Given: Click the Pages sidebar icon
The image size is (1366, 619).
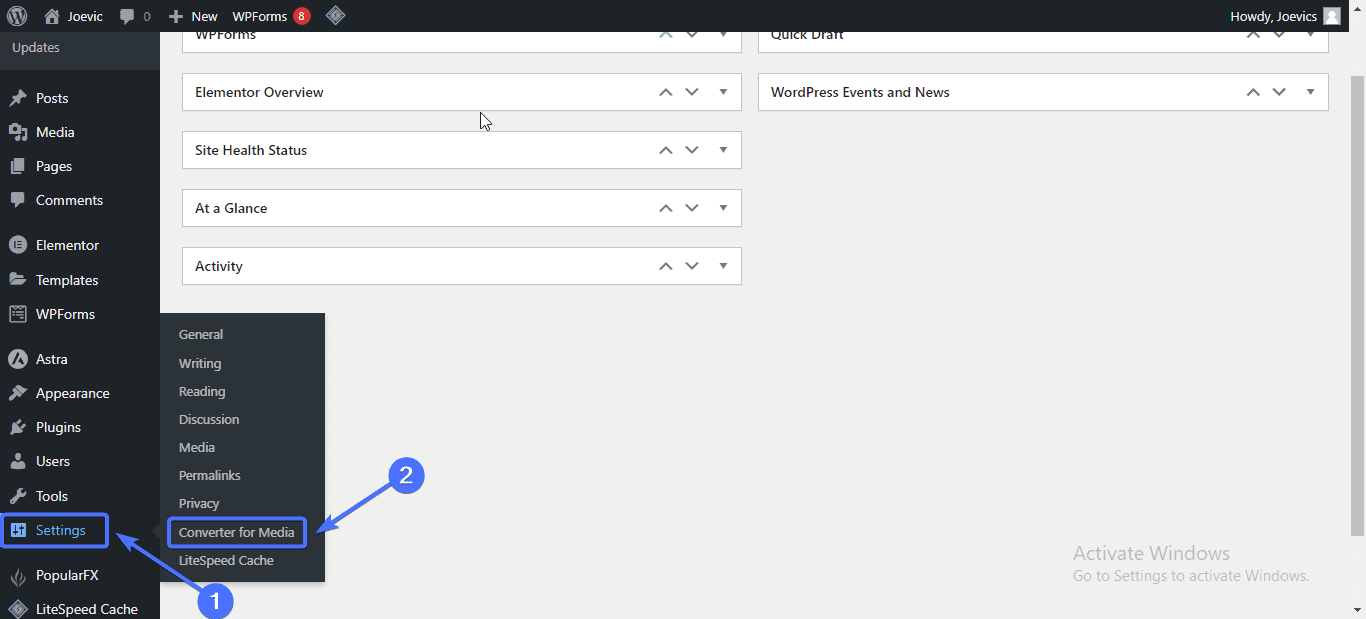Looking at the screenshot, I should [18, 166].
